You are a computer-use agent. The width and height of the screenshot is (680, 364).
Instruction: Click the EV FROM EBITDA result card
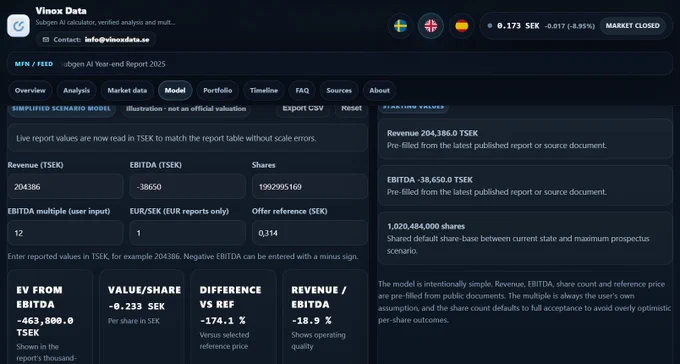pyautogui.click(x=50, y=317)
